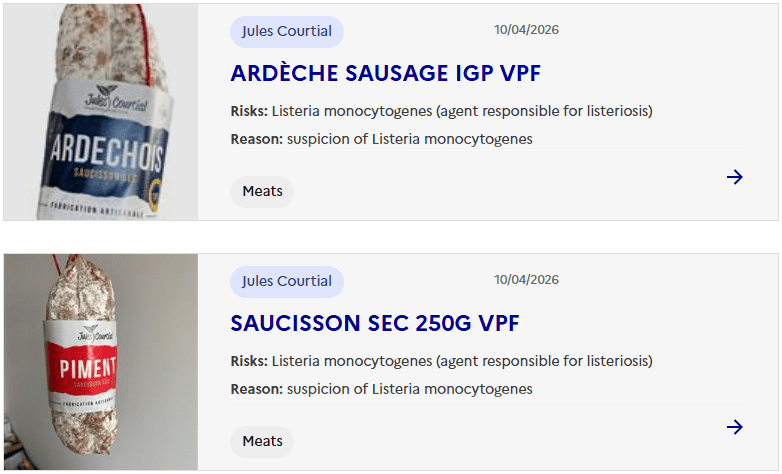The width and height of the screenshot is (782, 474).
Task: Open the Ardechois sausage product photo
Action: click(x=101, y=112)
